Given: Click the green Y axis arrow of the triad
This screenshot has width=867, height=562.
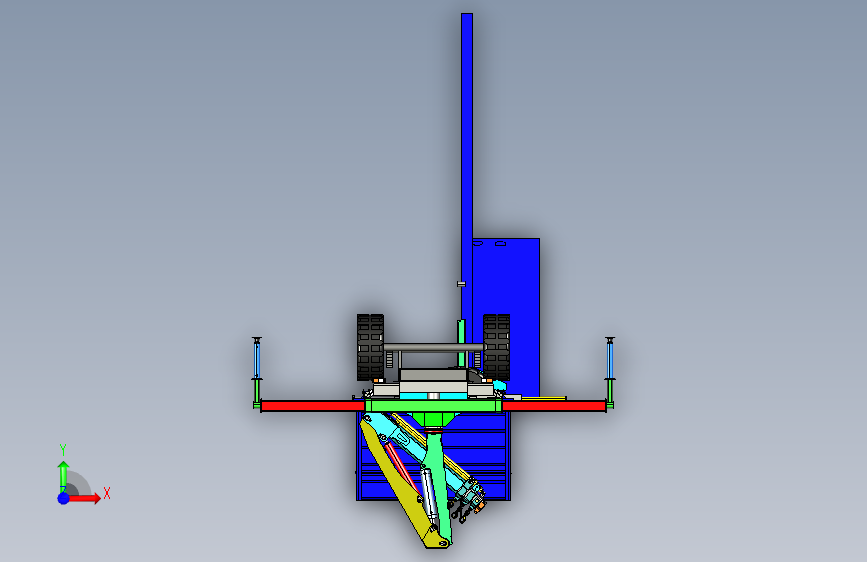Looking at the screenshot, I should pos(63,477).
